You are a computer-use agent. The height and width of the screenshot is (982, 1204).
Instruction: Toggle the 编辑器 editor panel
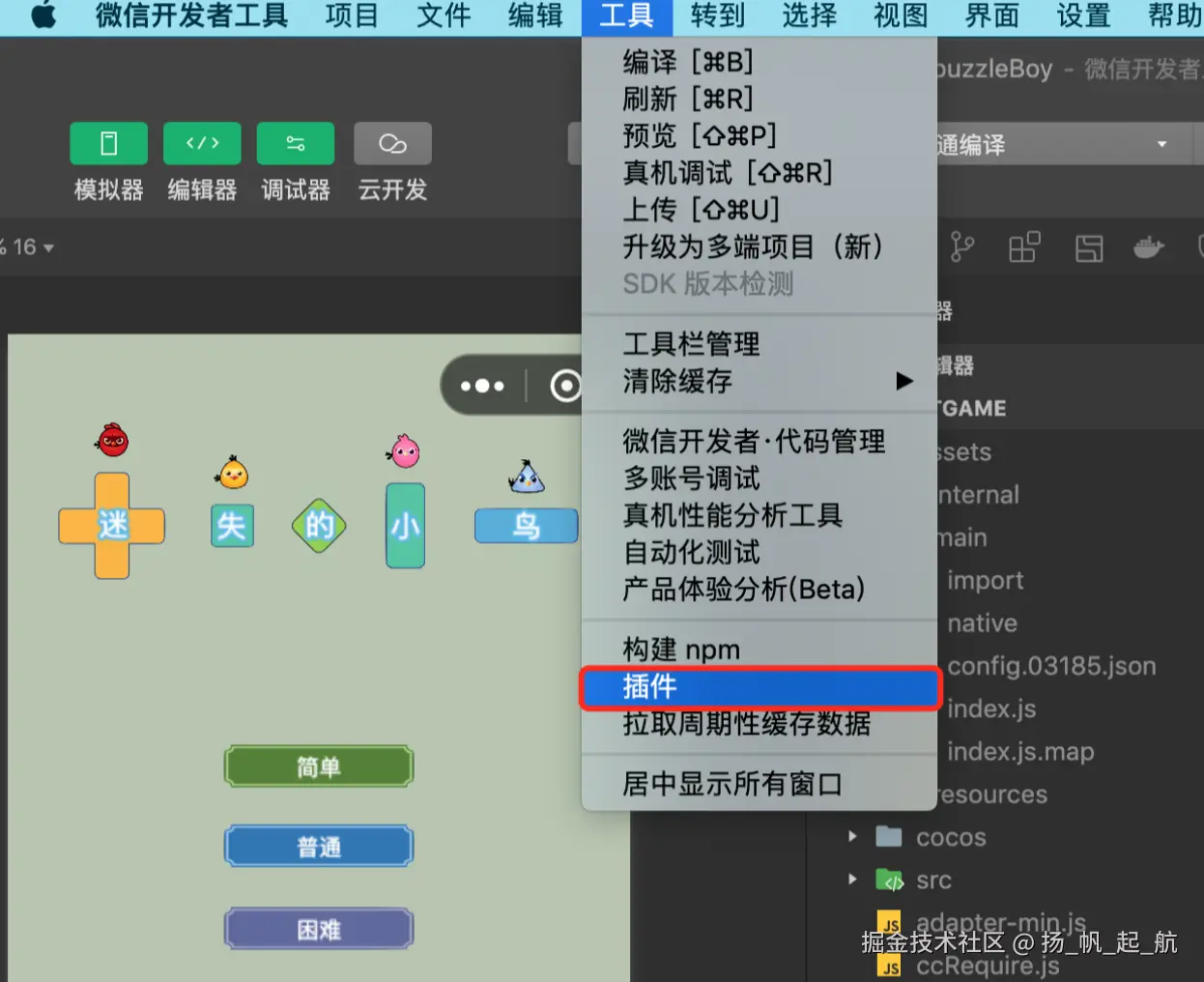point(202,144)
